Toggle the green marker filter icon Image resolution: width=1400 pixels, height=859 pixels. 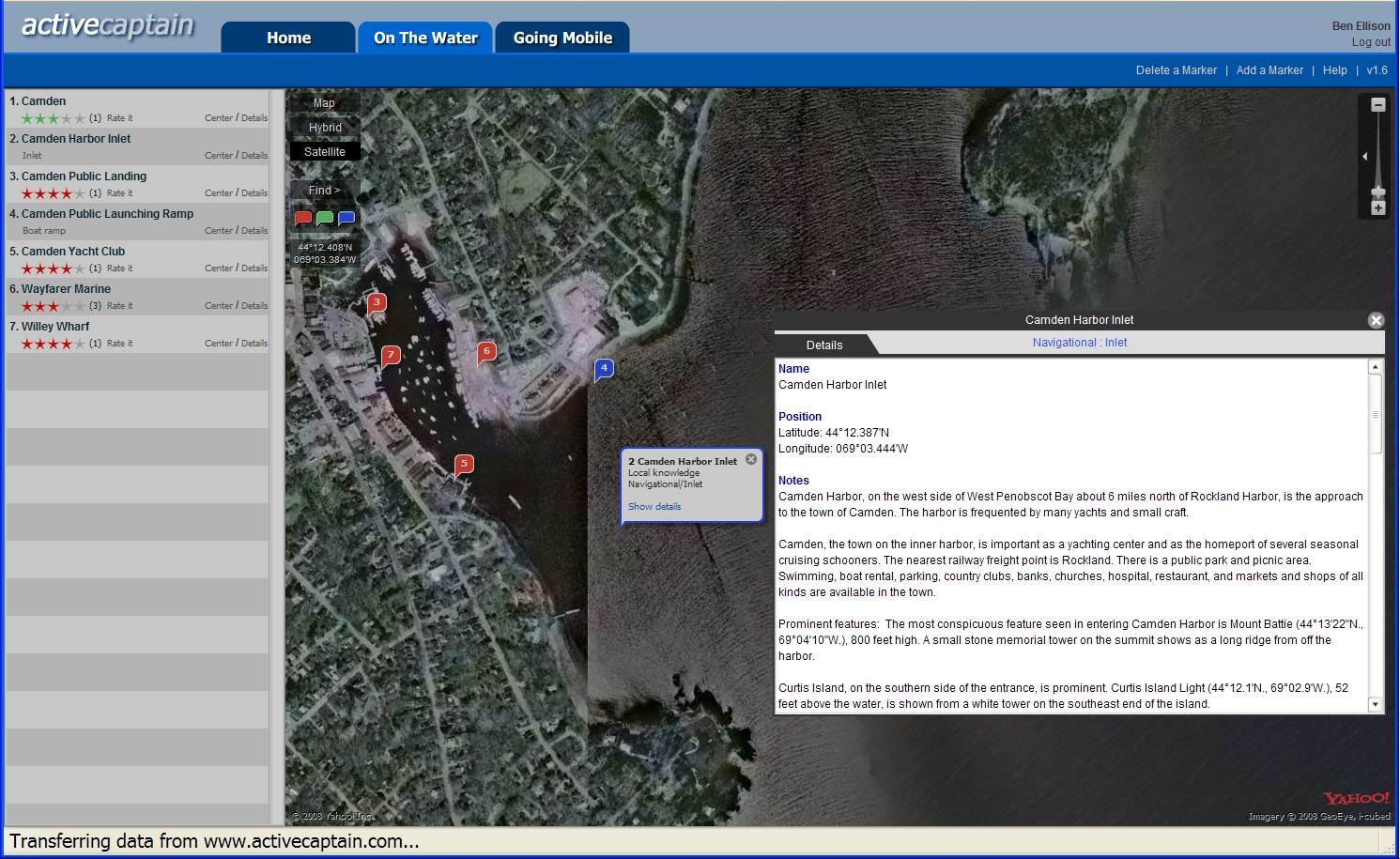click(325, 219)
